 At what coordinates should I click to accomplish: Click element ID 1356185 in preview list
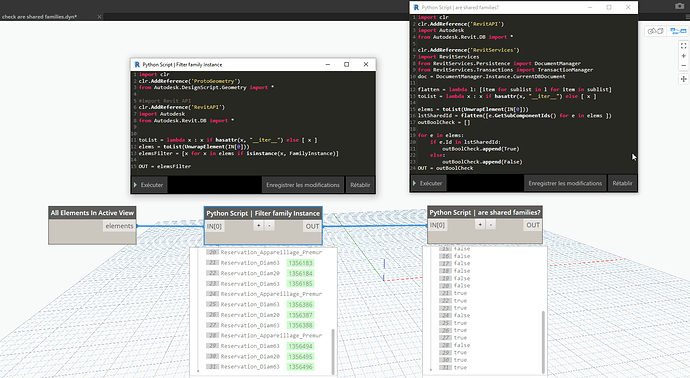point(301,284)
